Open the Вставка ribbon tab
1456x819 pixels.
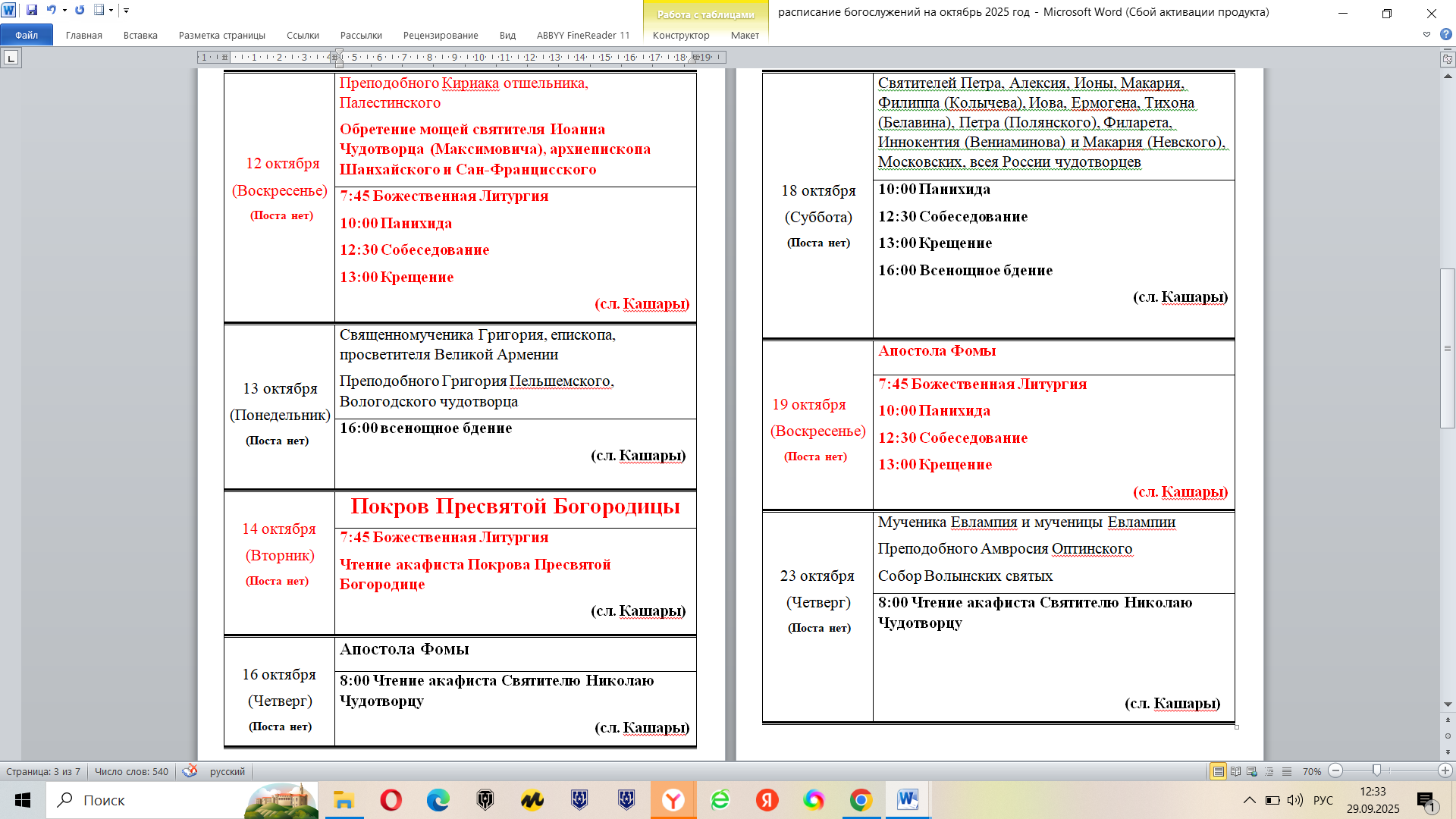tap(140, 35)
